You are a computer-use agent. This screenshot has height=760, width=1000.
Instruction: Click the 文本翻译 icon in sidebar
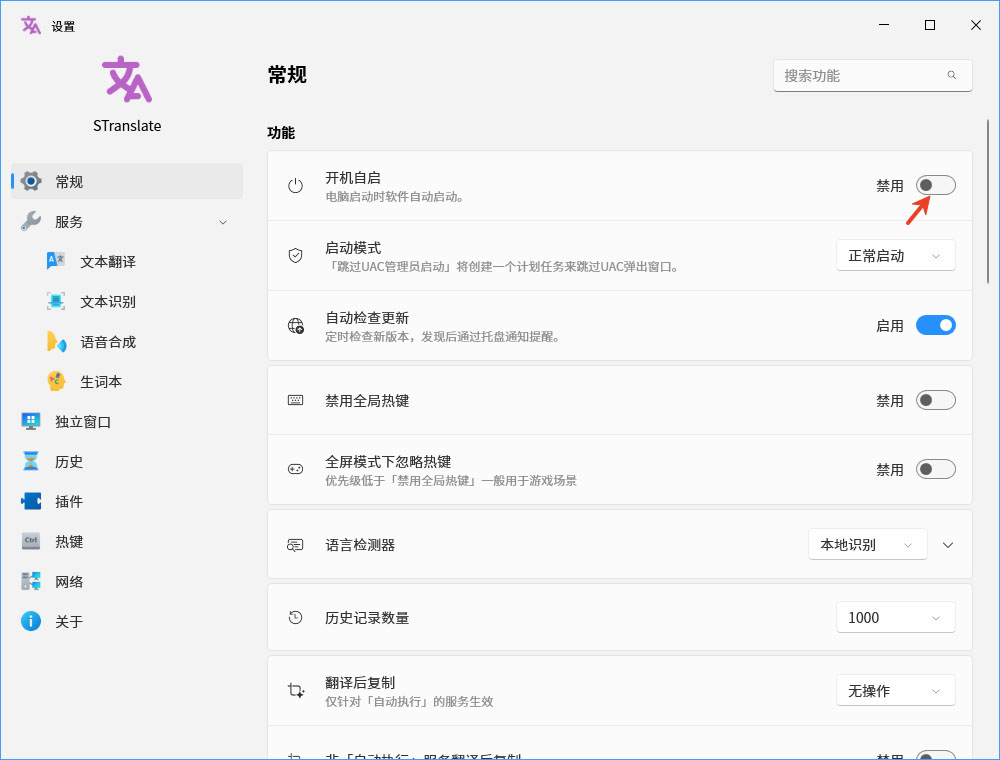(x=56, y=261)
